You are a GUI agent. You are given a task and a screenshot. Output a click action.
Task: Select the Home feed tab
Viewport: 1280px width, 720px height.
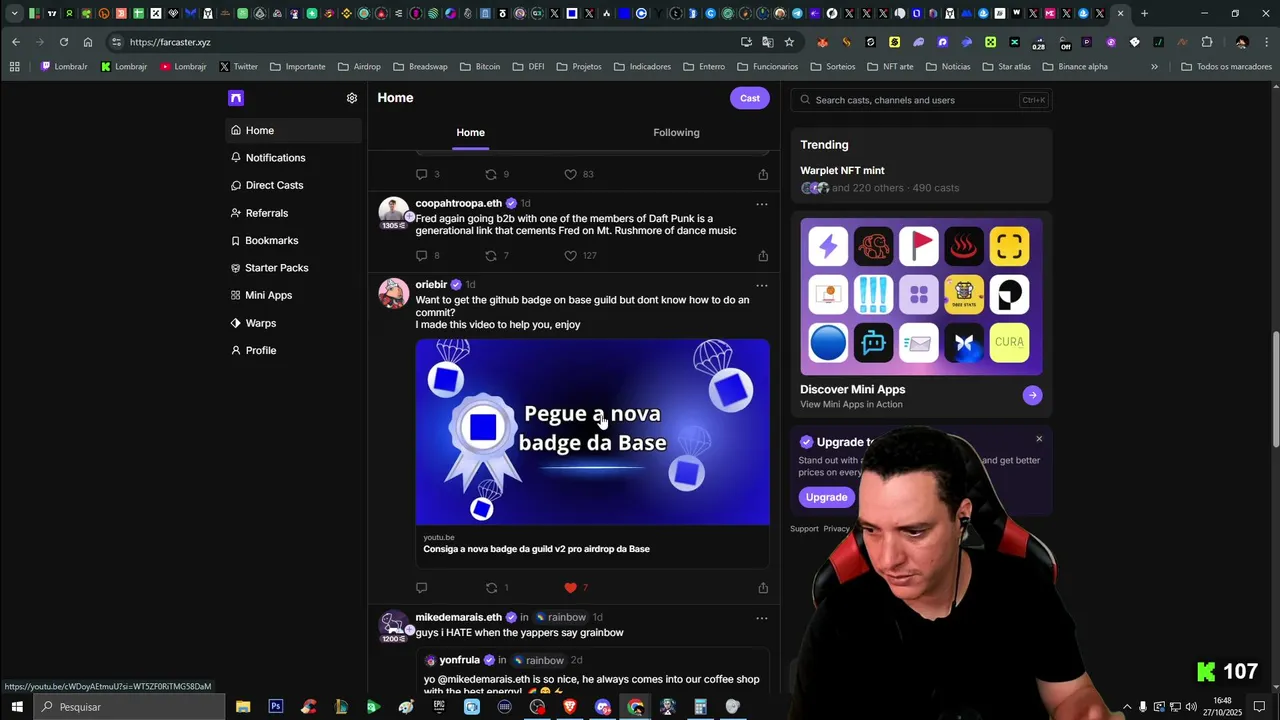point(470,132)
